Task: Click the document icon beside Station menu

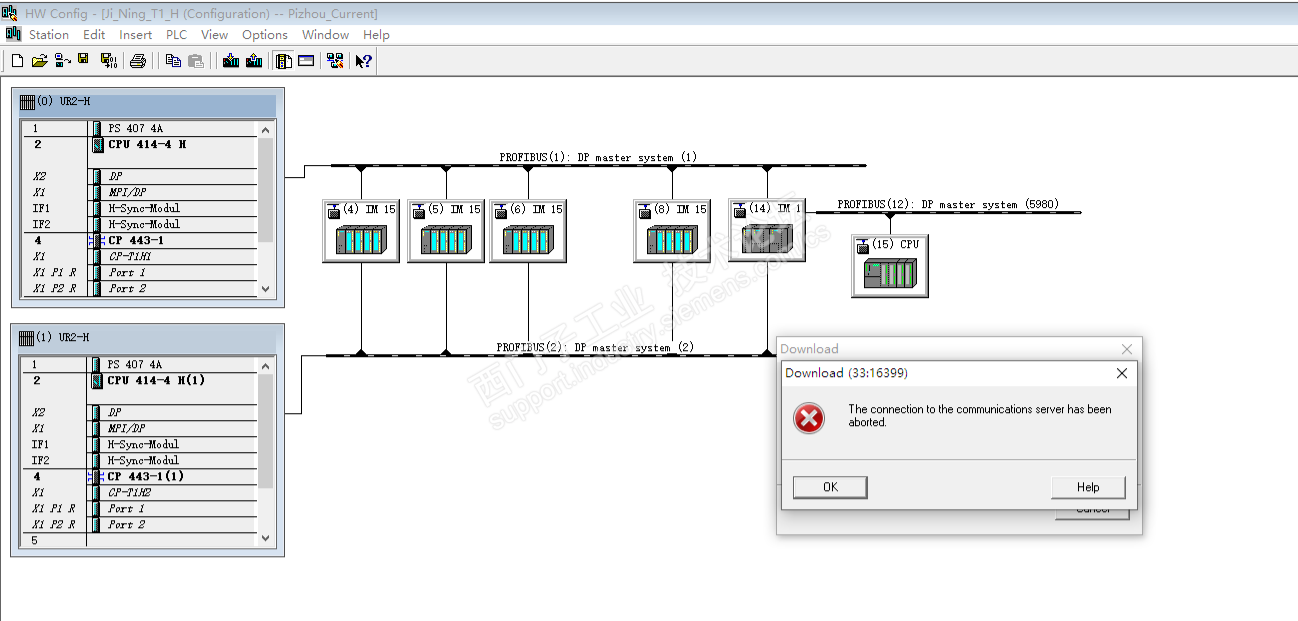Action: click(x=13, y=33)
